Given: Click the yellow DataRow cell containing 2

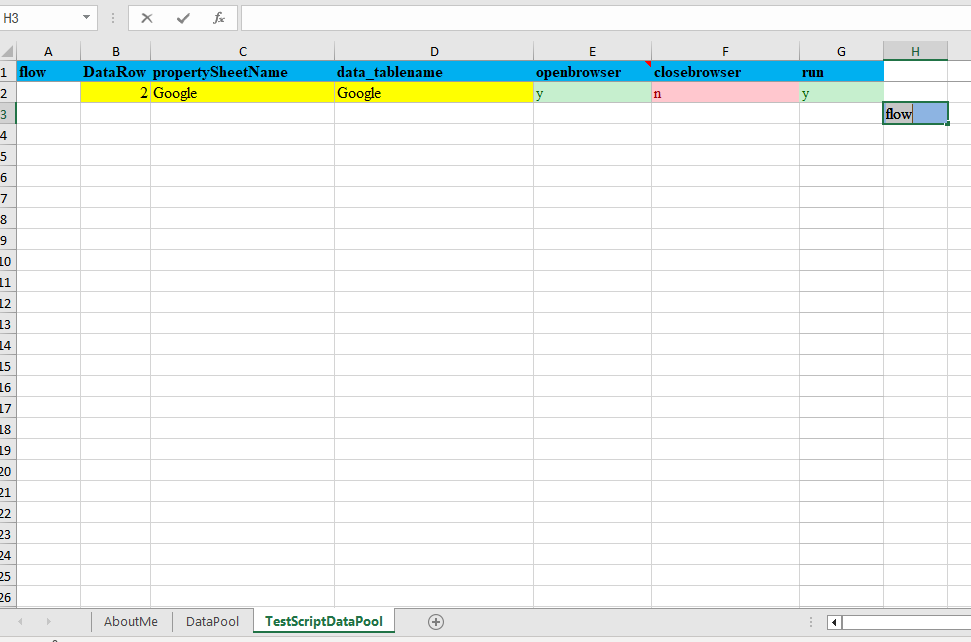Looking at the screenshot, I should 115,93.
